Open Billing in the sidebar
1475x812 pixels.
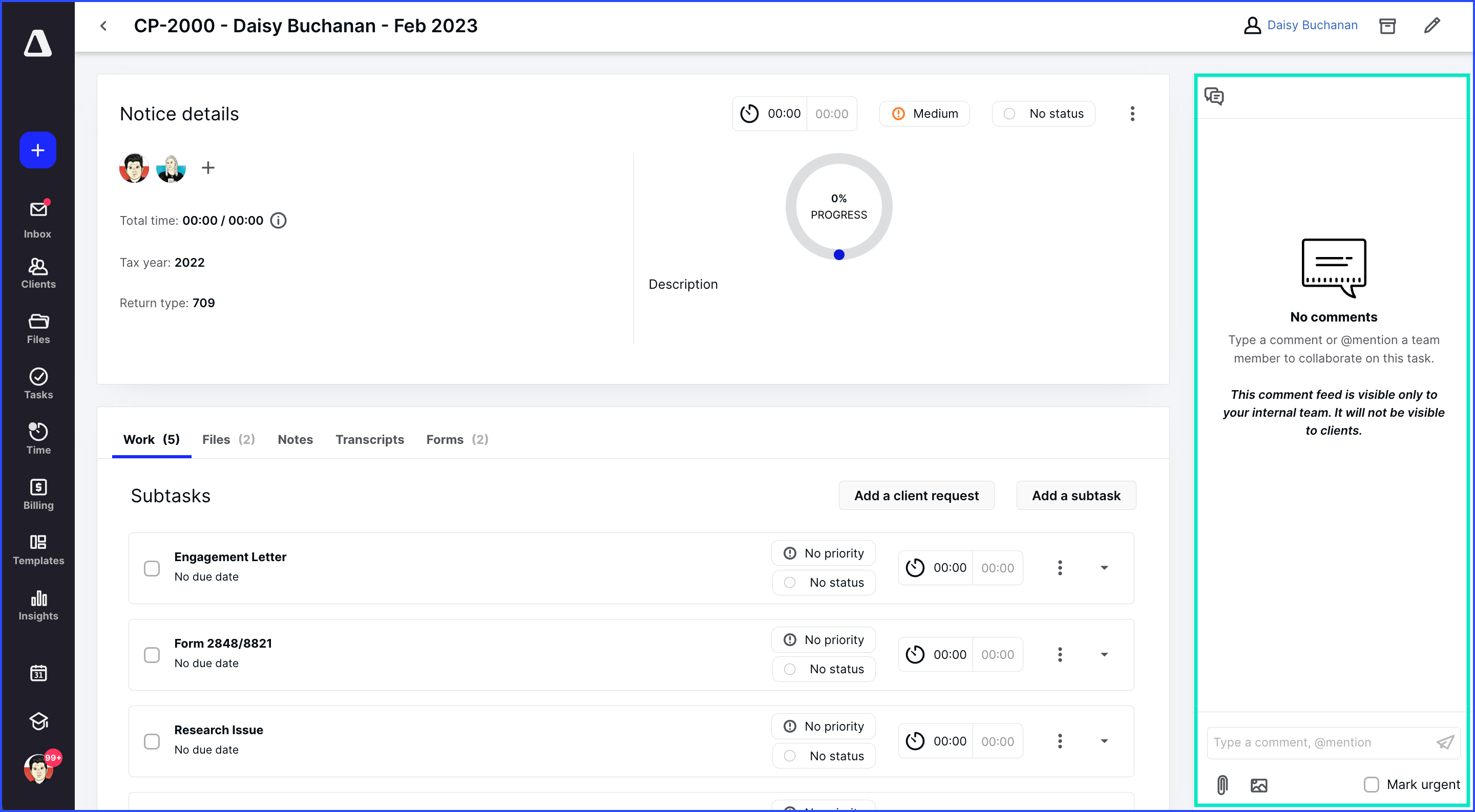coord(38,494)
